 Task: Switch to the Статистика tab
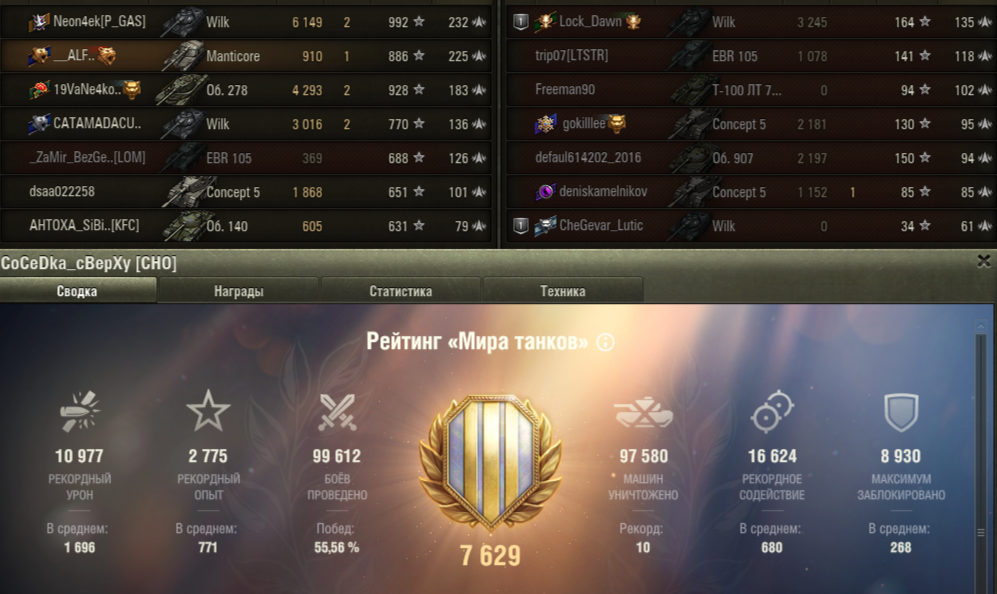click(x=401, y=291)
